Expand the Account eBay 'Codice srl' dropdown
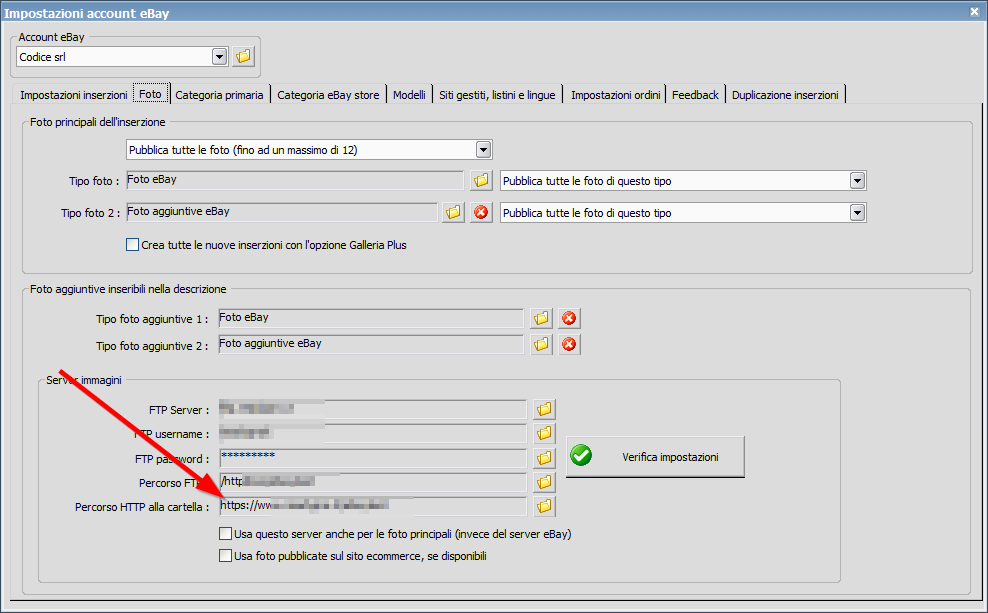 [219, 57]
